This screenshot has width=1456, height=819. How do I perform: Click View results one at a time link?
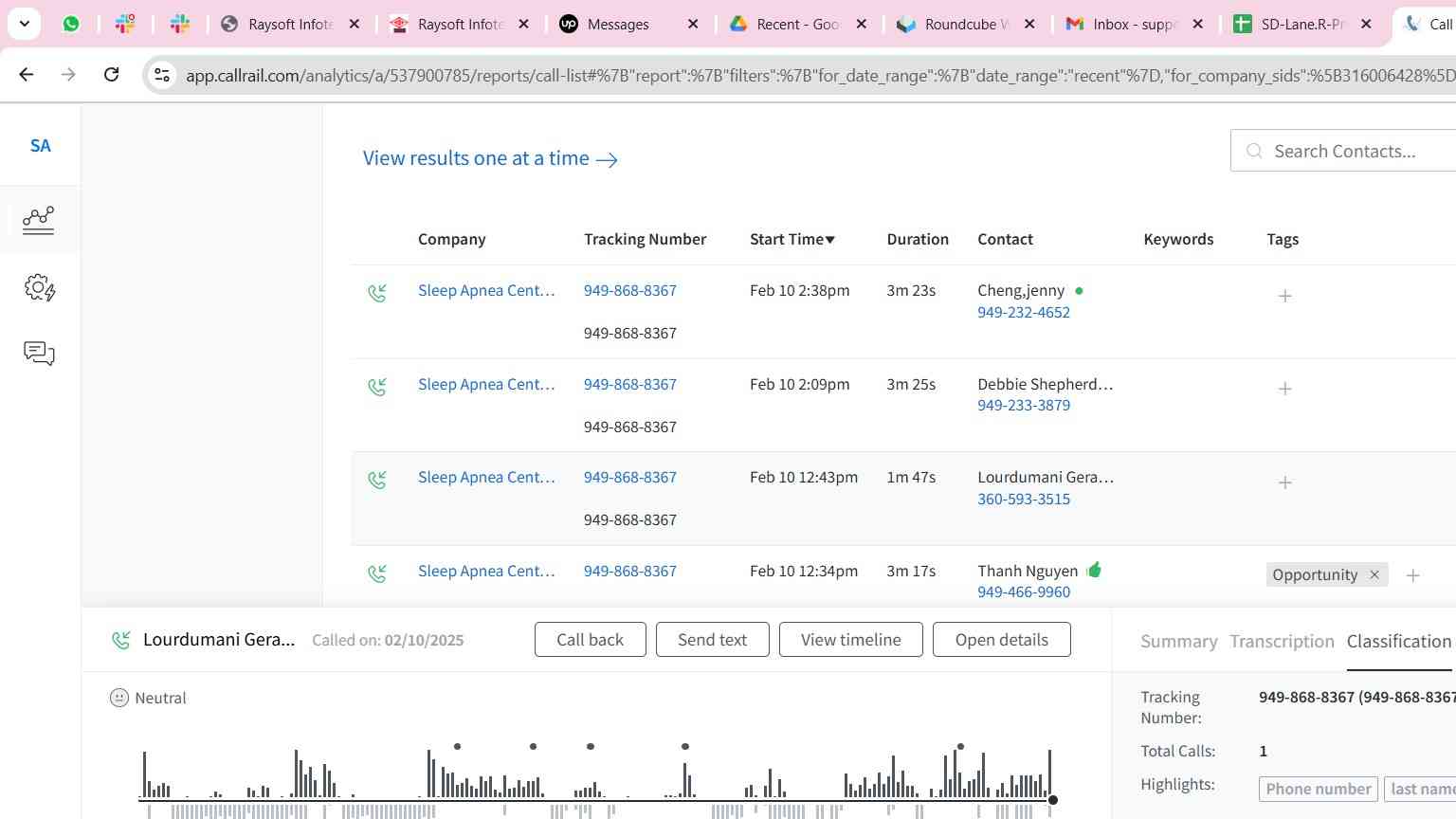coord(490,158)
